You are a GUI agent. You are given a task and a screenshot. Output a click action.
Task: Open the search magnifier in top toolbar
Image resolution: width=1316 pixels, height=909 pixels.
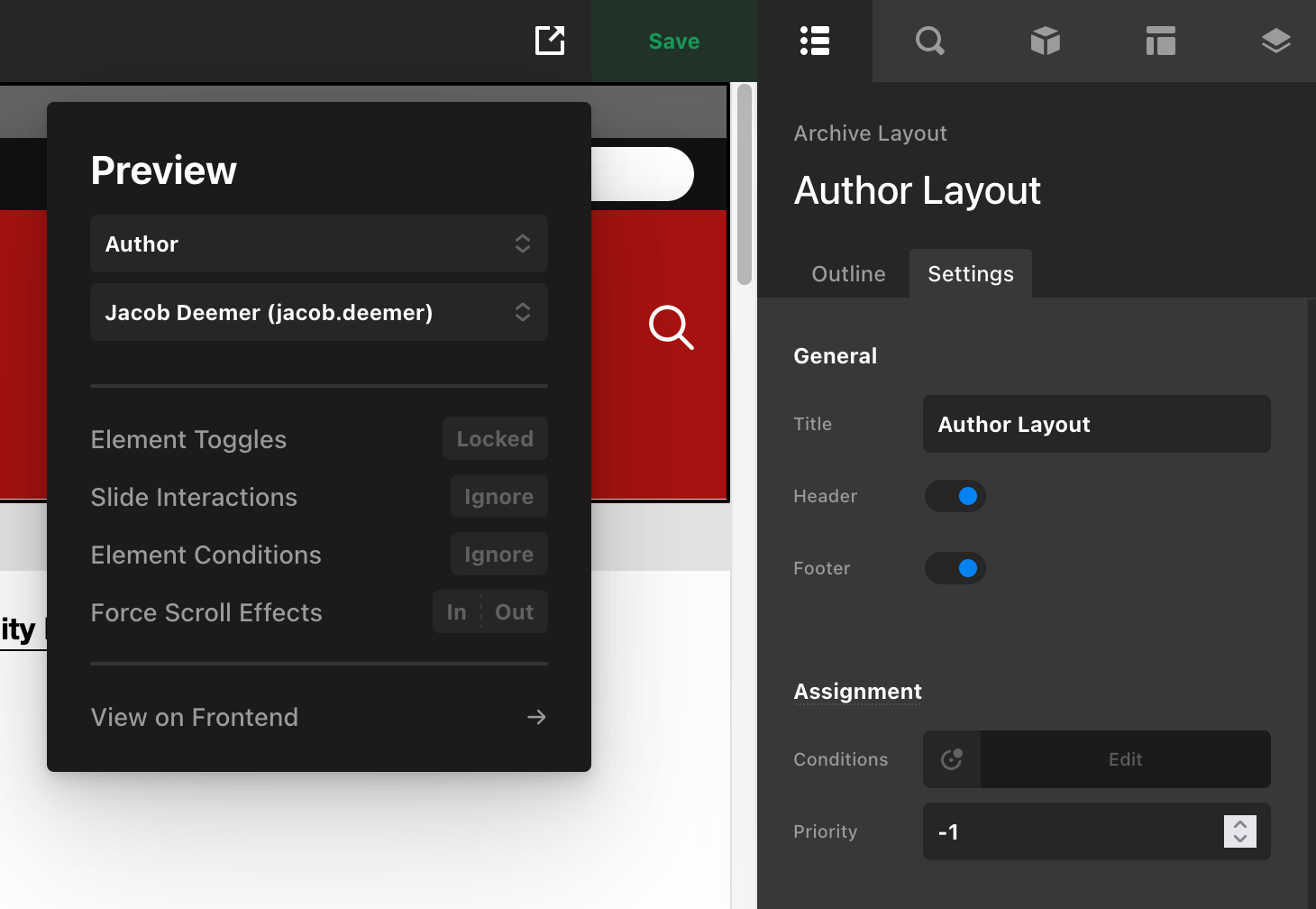point(929,41)
